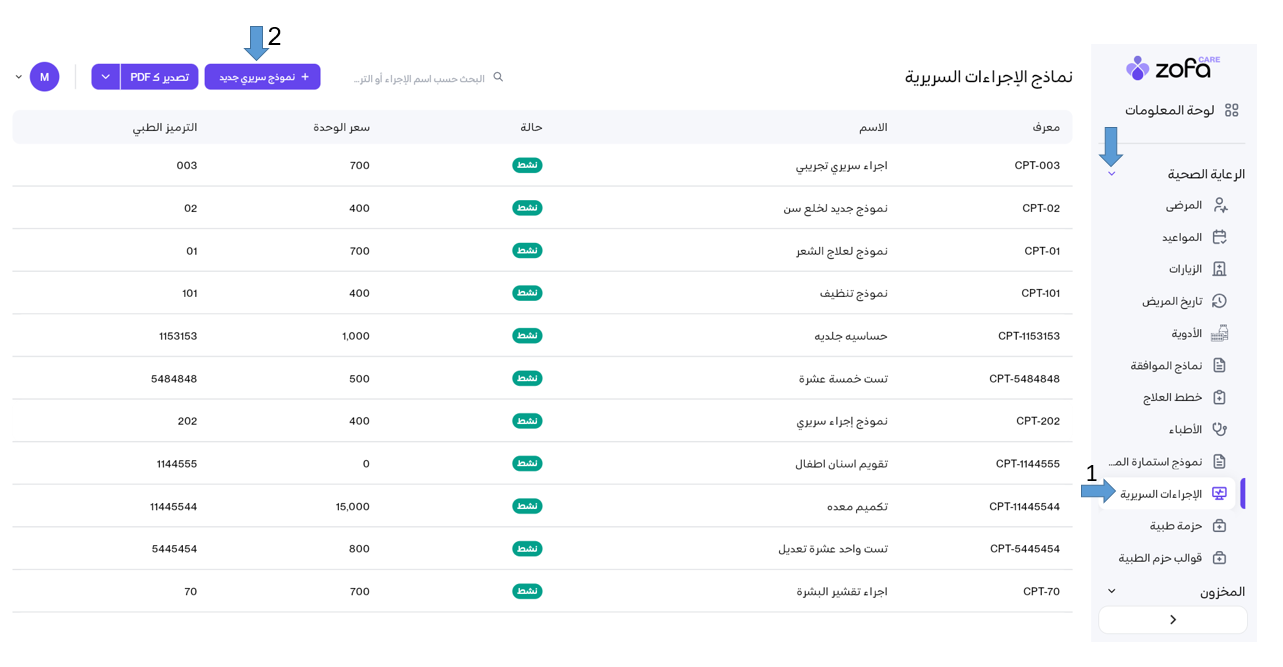The width and height of the screenshot is (1283, 667).
Task: Open the user avatar M menu
Action: (x=44, y=77)
